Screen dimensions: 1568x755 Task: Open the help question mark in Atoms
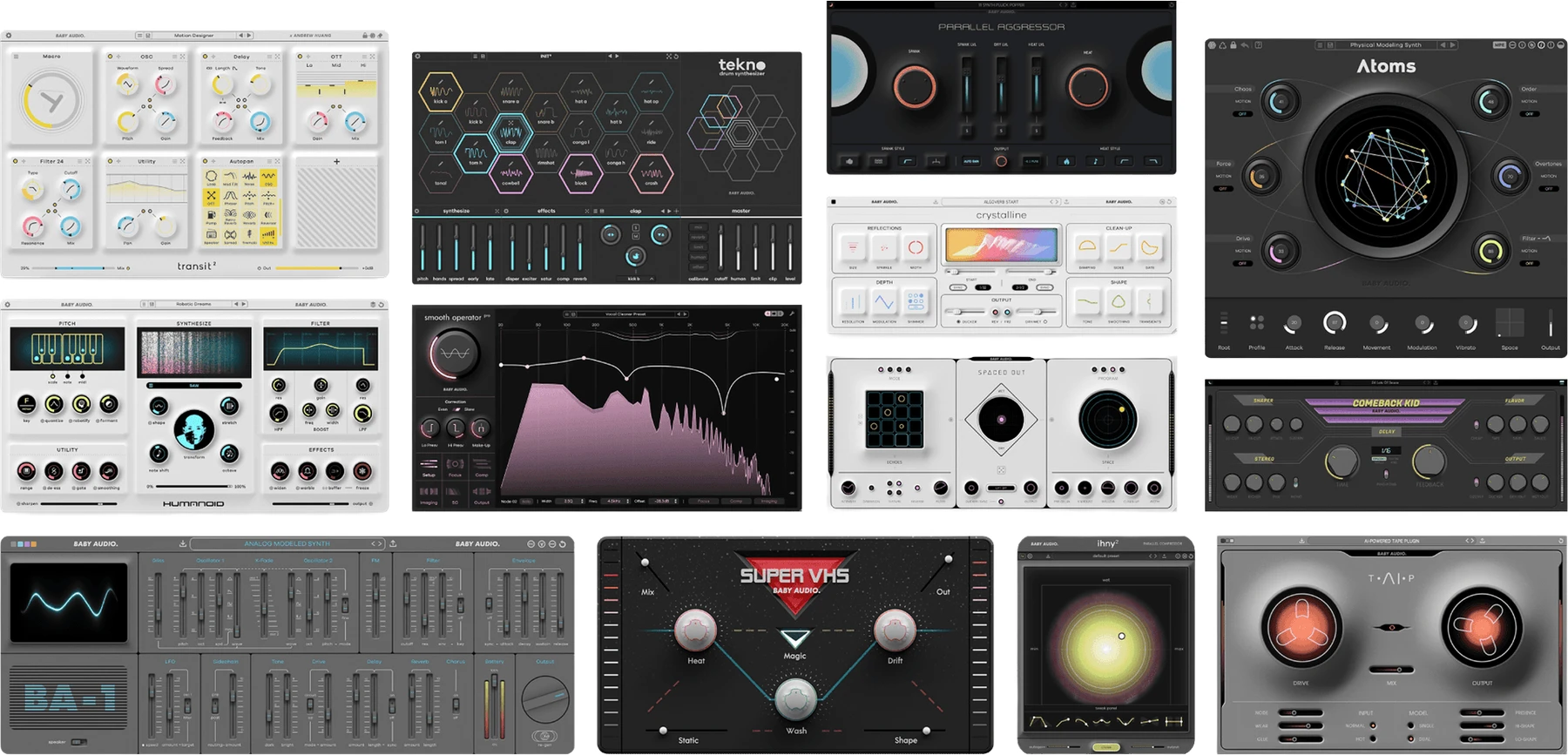tap(1257, 44)
